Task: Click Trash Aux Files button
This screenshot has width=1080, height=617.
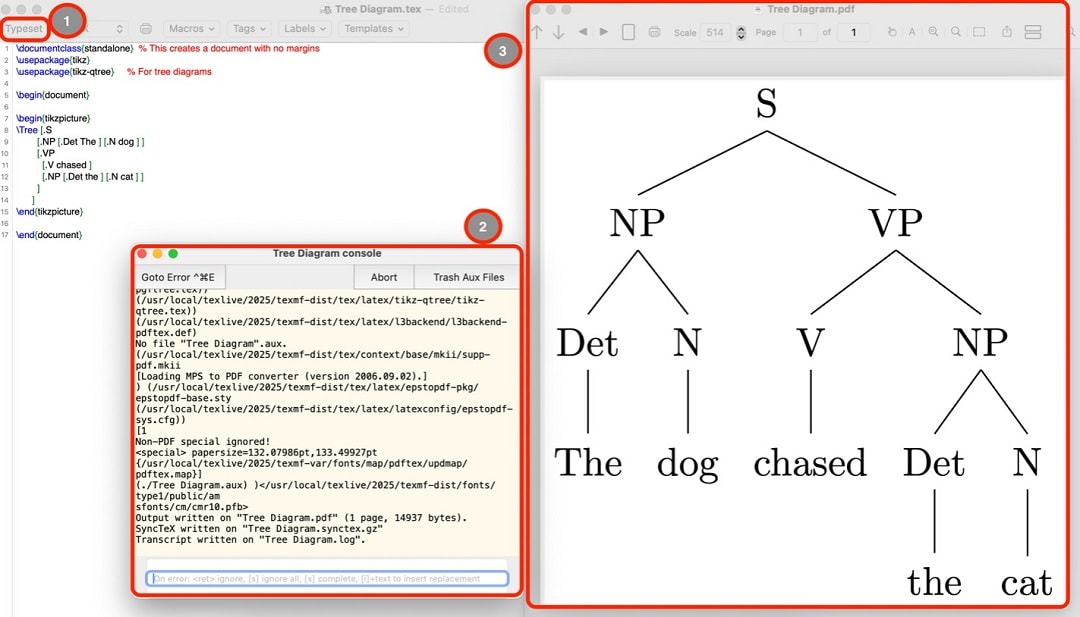Action: point(468,277)
